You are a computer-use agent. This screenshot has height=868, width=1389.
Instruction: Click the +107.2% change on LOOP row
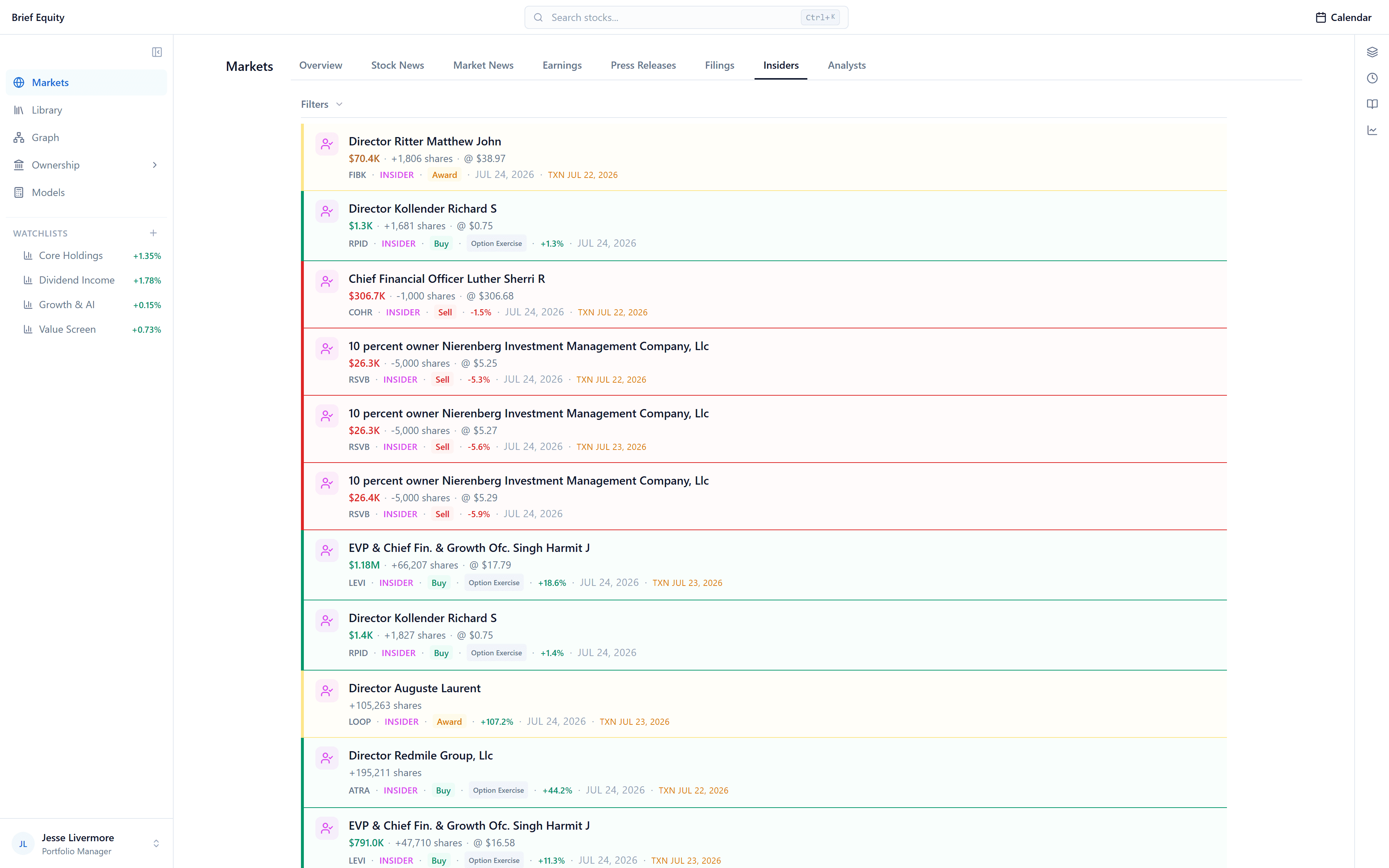pyautogui.click(x=497, y=722)
